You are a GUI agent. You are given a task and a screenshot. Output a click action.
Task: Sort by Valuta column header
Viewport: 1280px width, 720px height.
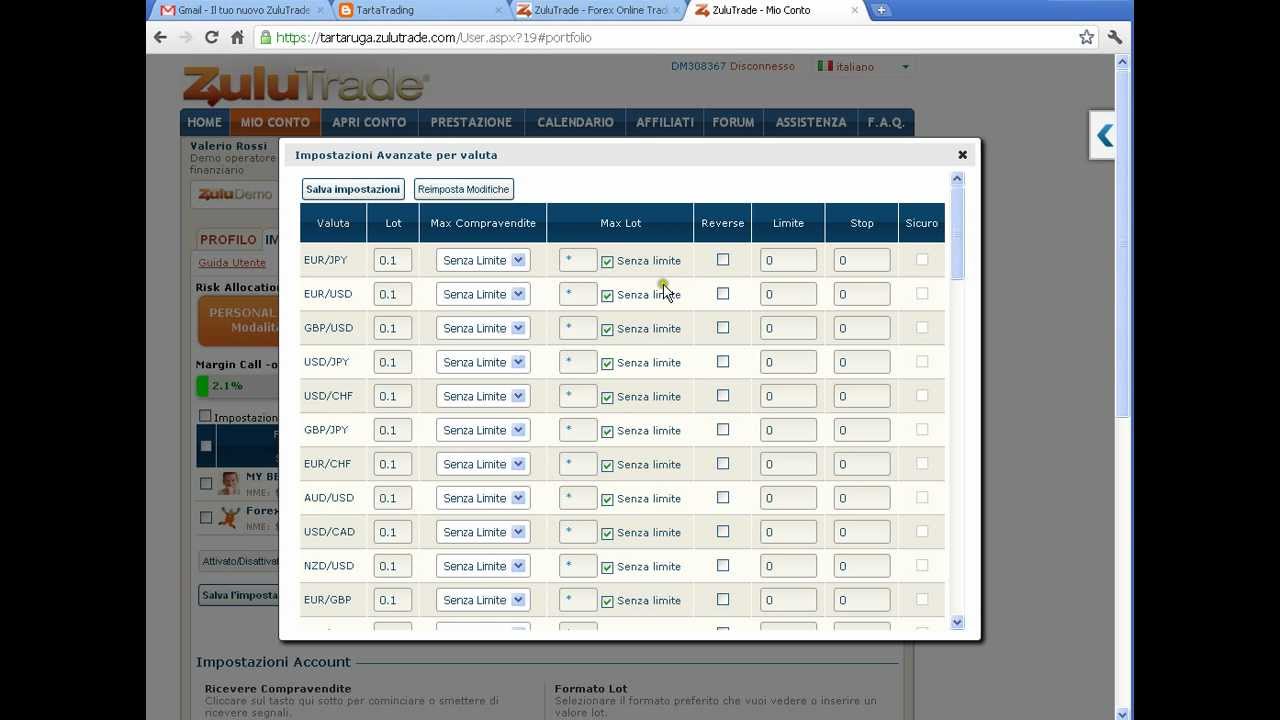point(333,223)
